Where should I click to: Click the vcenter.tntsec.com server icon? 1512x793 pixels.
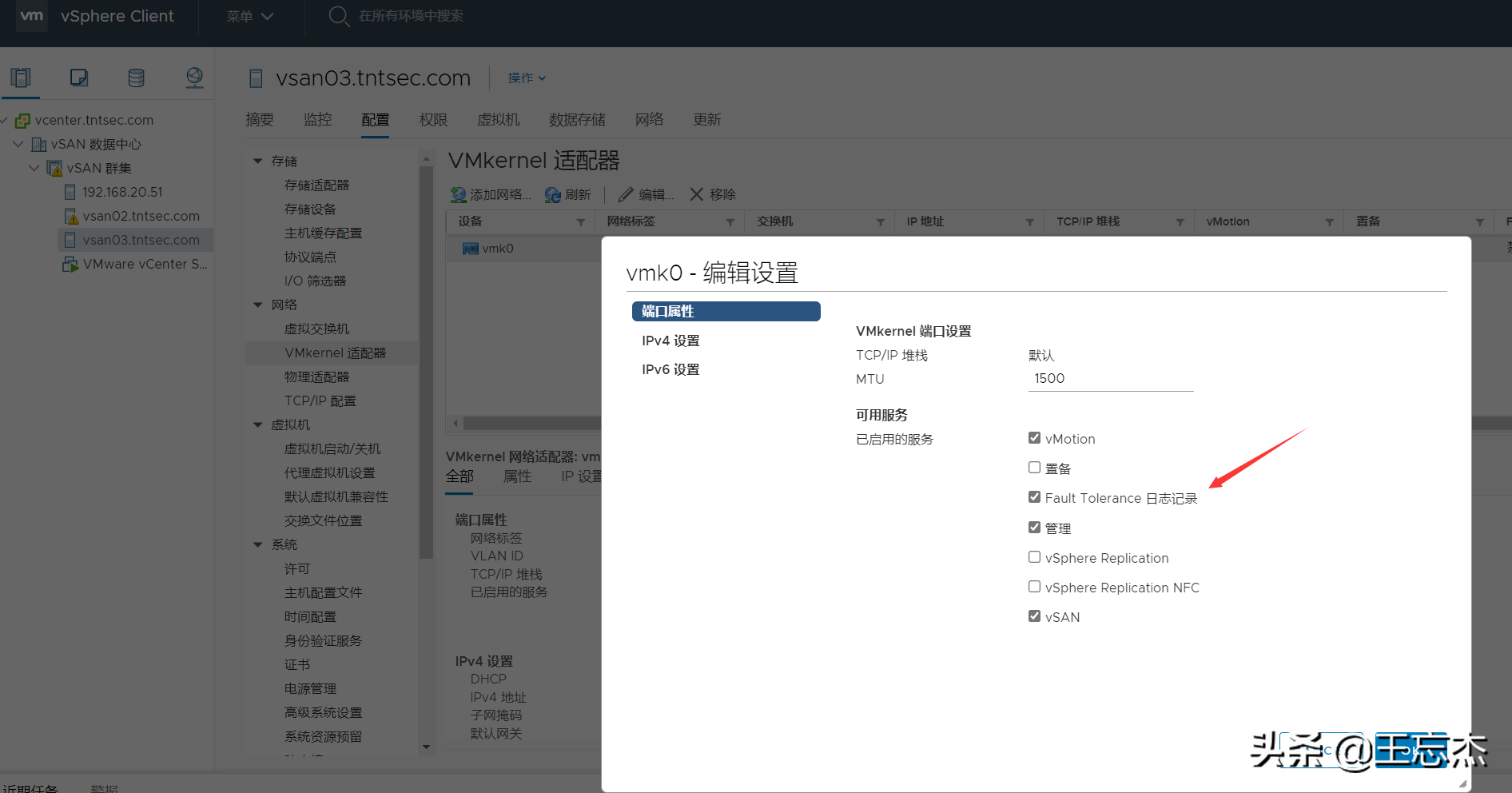(x=23, y=121)
